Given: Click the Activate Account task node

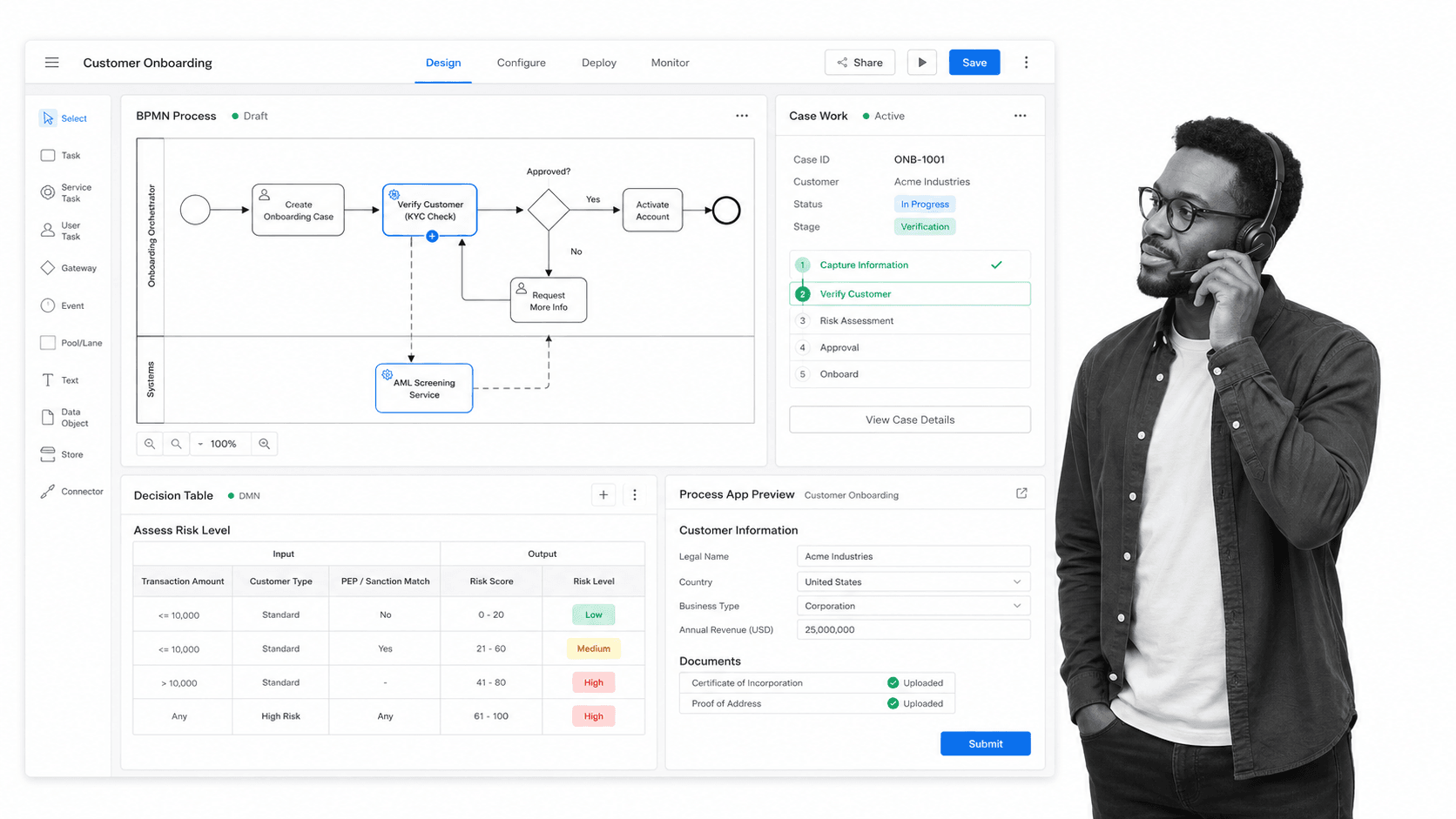Looking at the screenshot, I should [652, 210].
